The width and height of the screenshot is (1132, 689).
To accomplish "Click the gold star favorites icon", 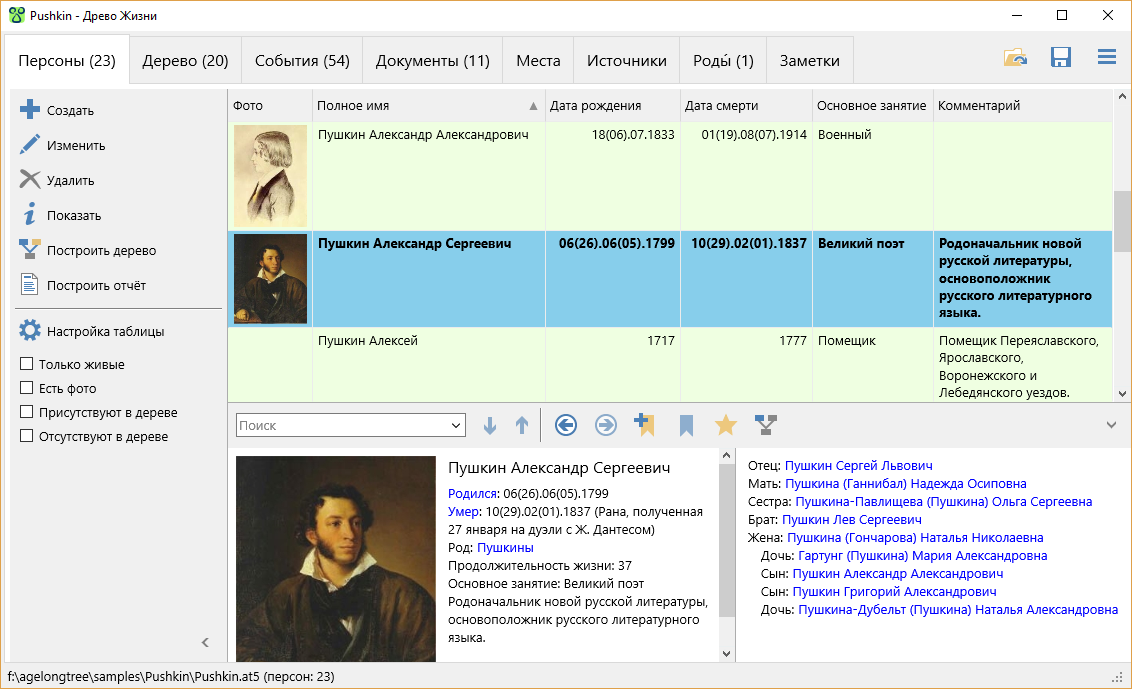I will pyautogui.click(x=726, y=426).
